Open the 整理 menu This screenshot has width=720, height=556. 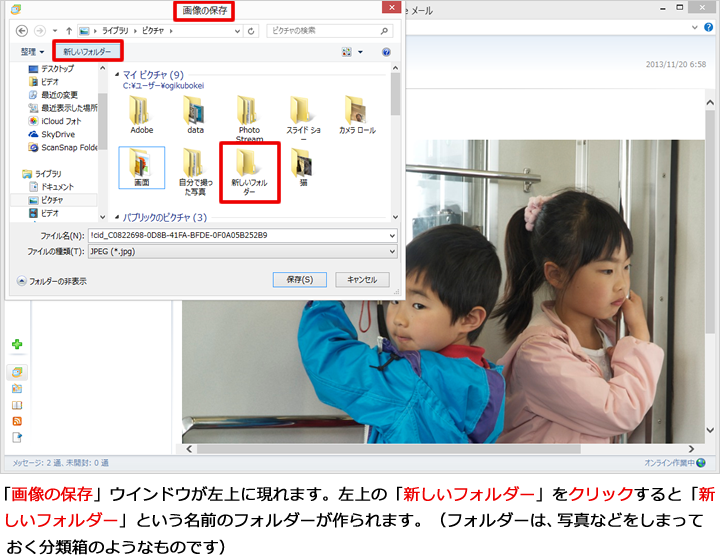pyautogui.click(x=32, y=52)
